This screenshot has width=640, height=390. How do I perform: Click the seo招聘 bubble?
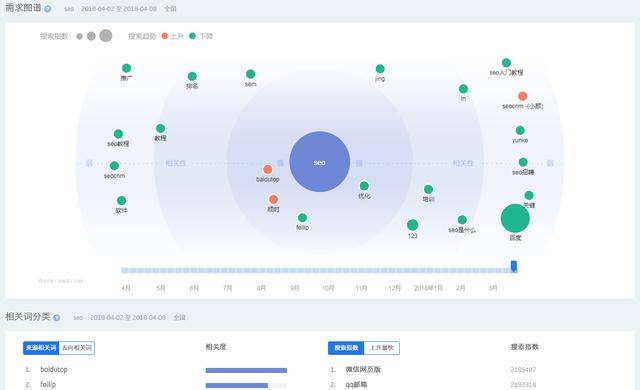click(523, 162)
